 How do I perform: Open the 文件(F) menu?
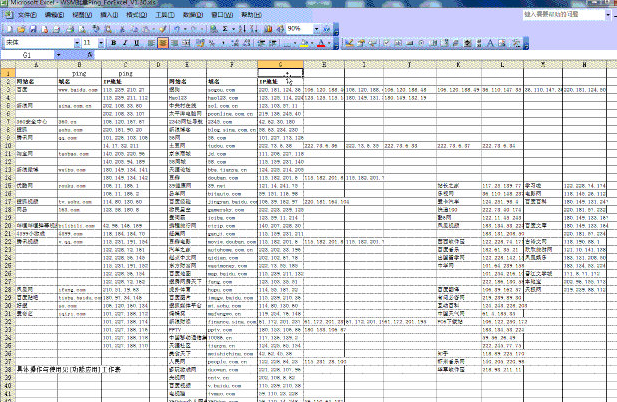tap(27, 15)
